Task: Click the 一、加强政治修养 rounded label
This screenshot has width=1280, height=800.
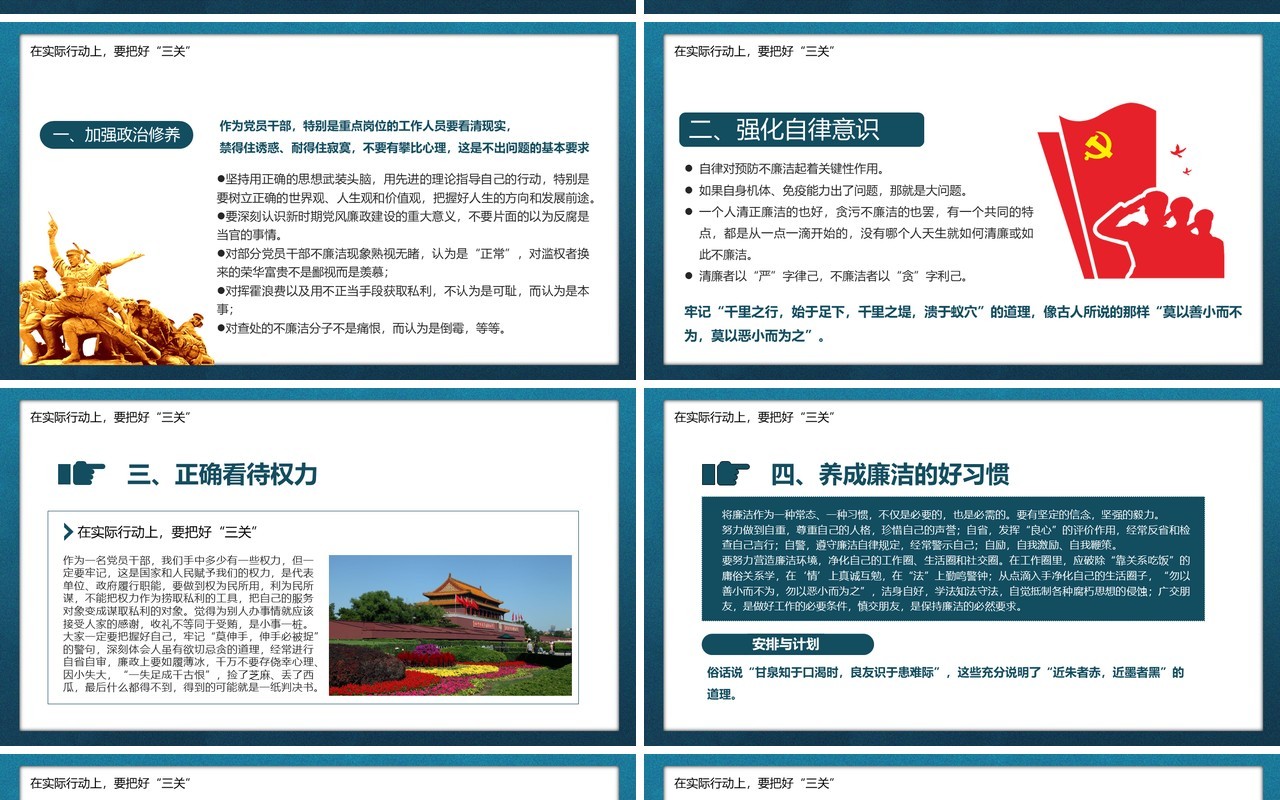Action: 116,135
